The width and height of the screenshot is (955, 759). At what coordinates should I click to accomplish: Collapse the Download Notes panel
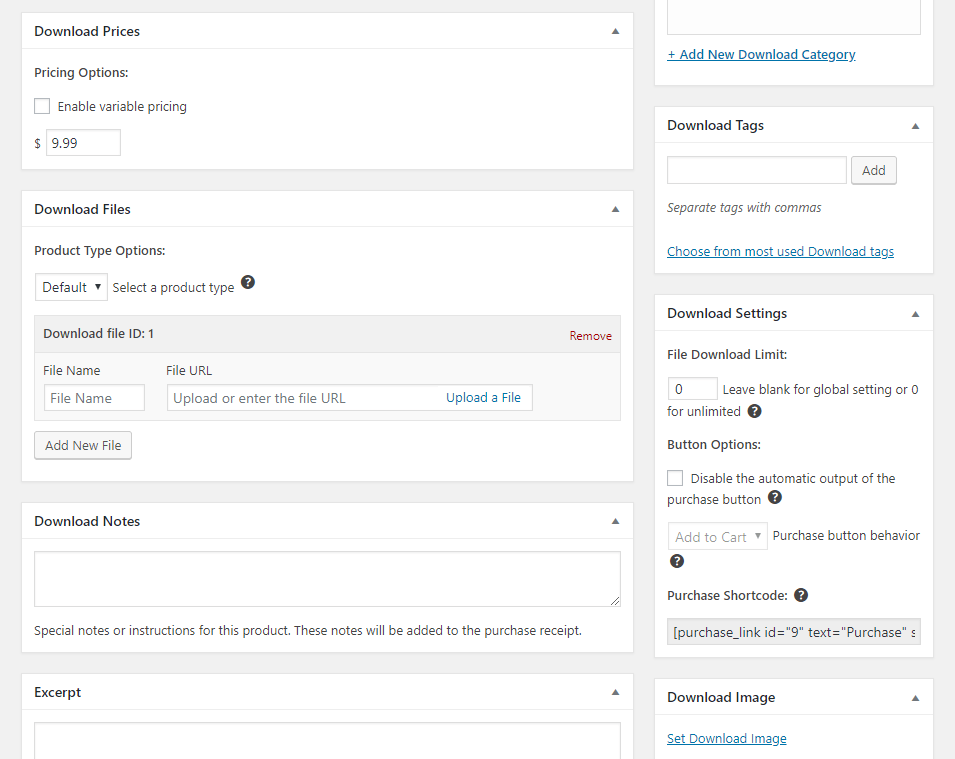[x=615, y=521]
